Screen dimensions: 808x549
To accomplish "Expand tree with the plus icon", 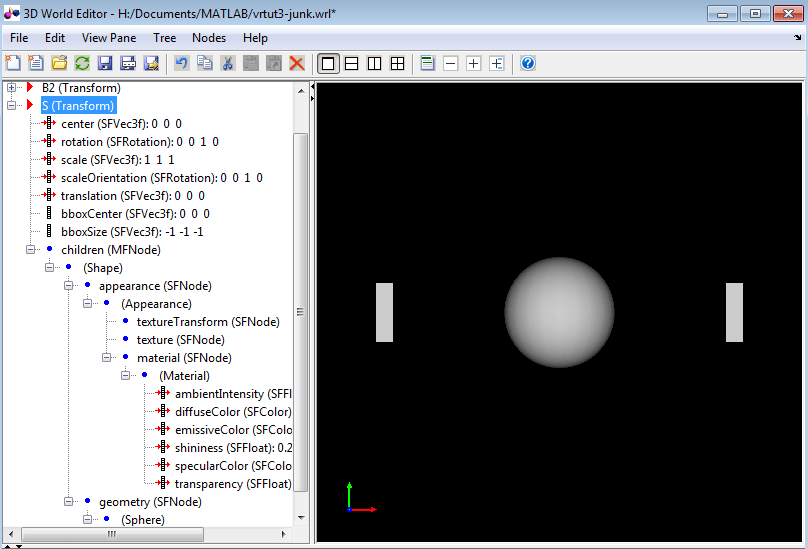I will (x=474, y=63).
